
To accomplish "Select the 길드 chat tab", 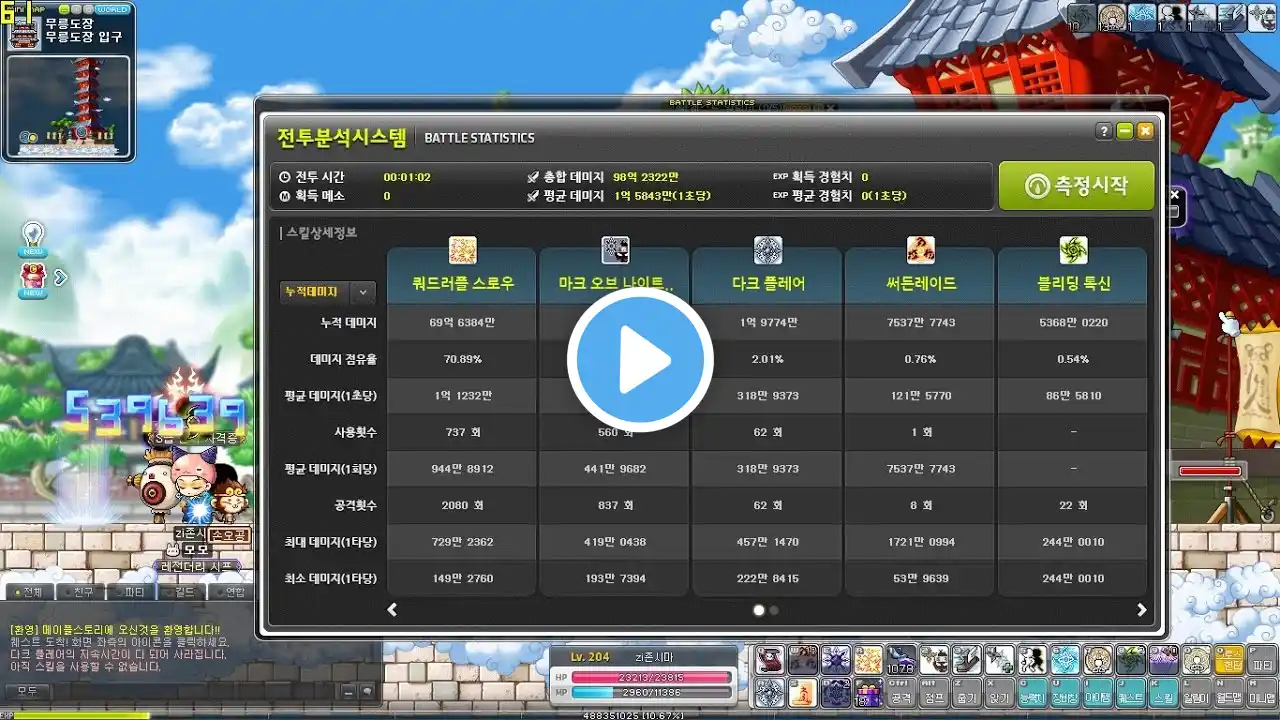I will click(182, 592).
